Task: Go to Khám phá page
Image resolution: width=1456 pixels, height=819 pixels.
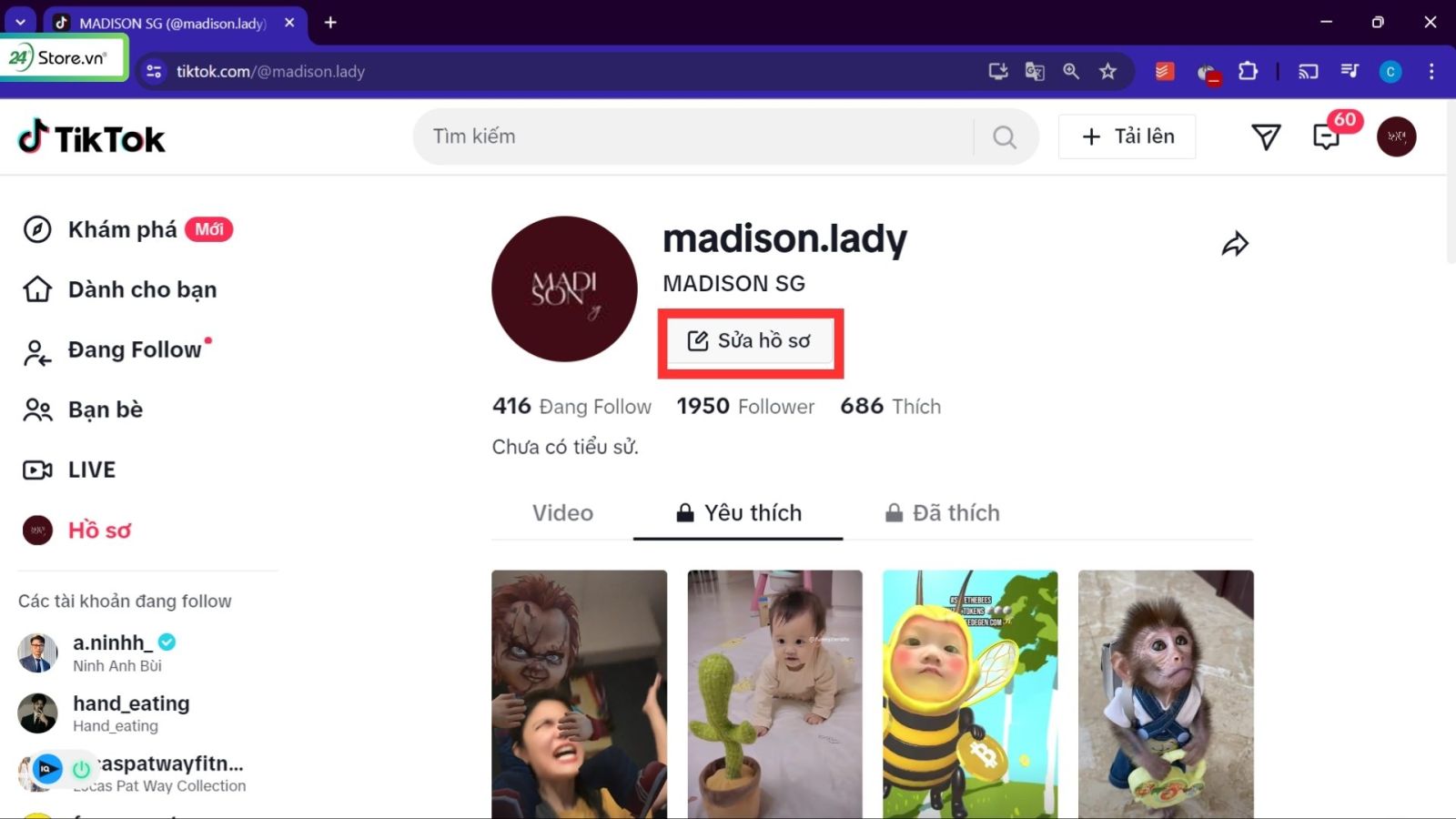Action: click(x=127, y=229)
